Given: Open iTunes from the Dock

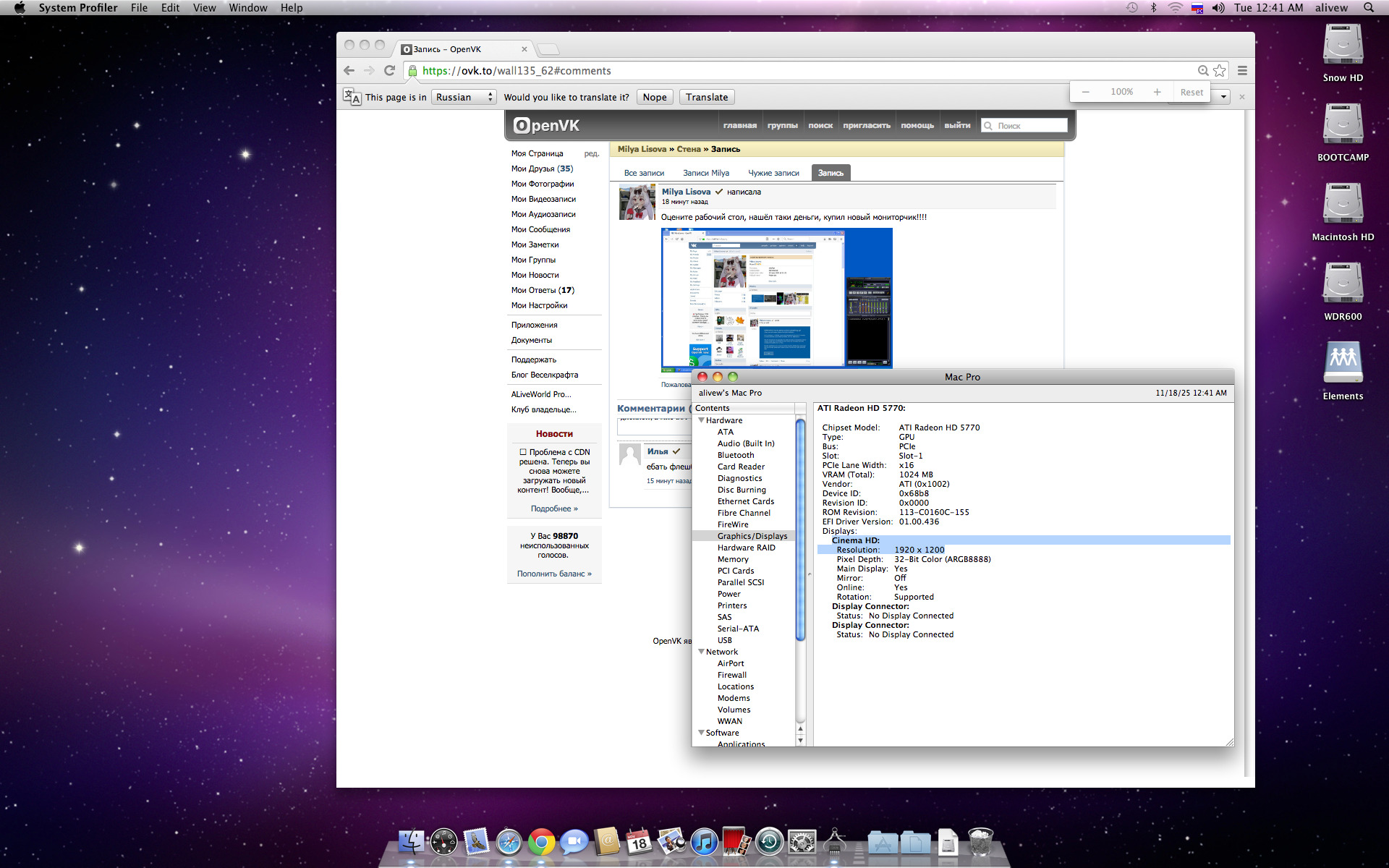Looking at the screenshot, I should (703, 843).
